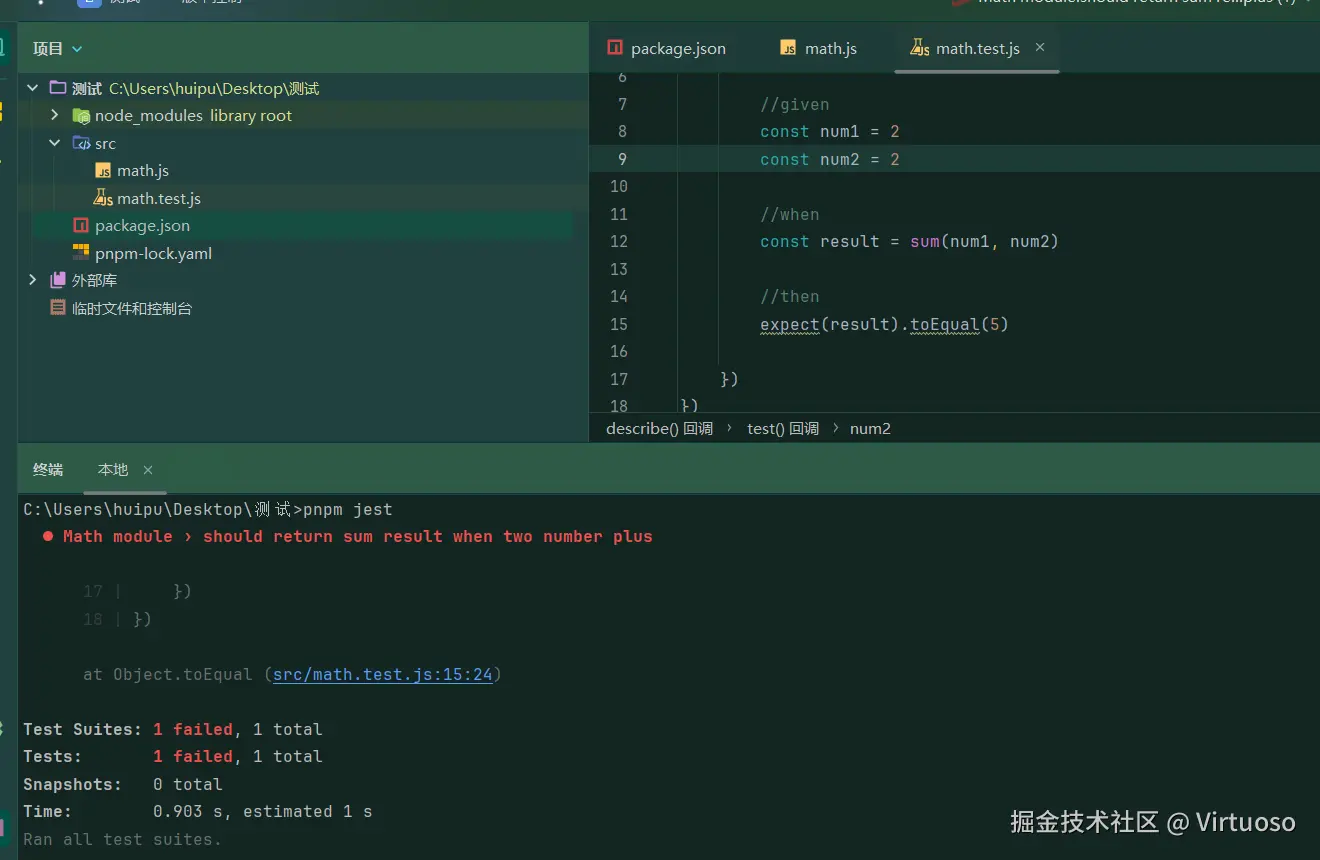Click the 临时文件和控制台 scratches icon
Image resolution: width=1320 pixels, height=860 pixels.
[58, 308]
